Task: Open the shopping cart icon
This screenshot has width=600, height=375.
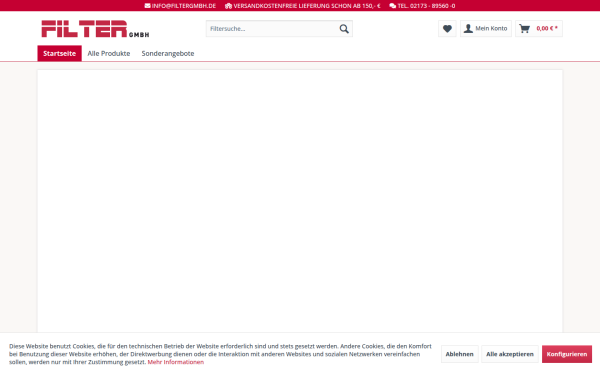Action: 525,29
